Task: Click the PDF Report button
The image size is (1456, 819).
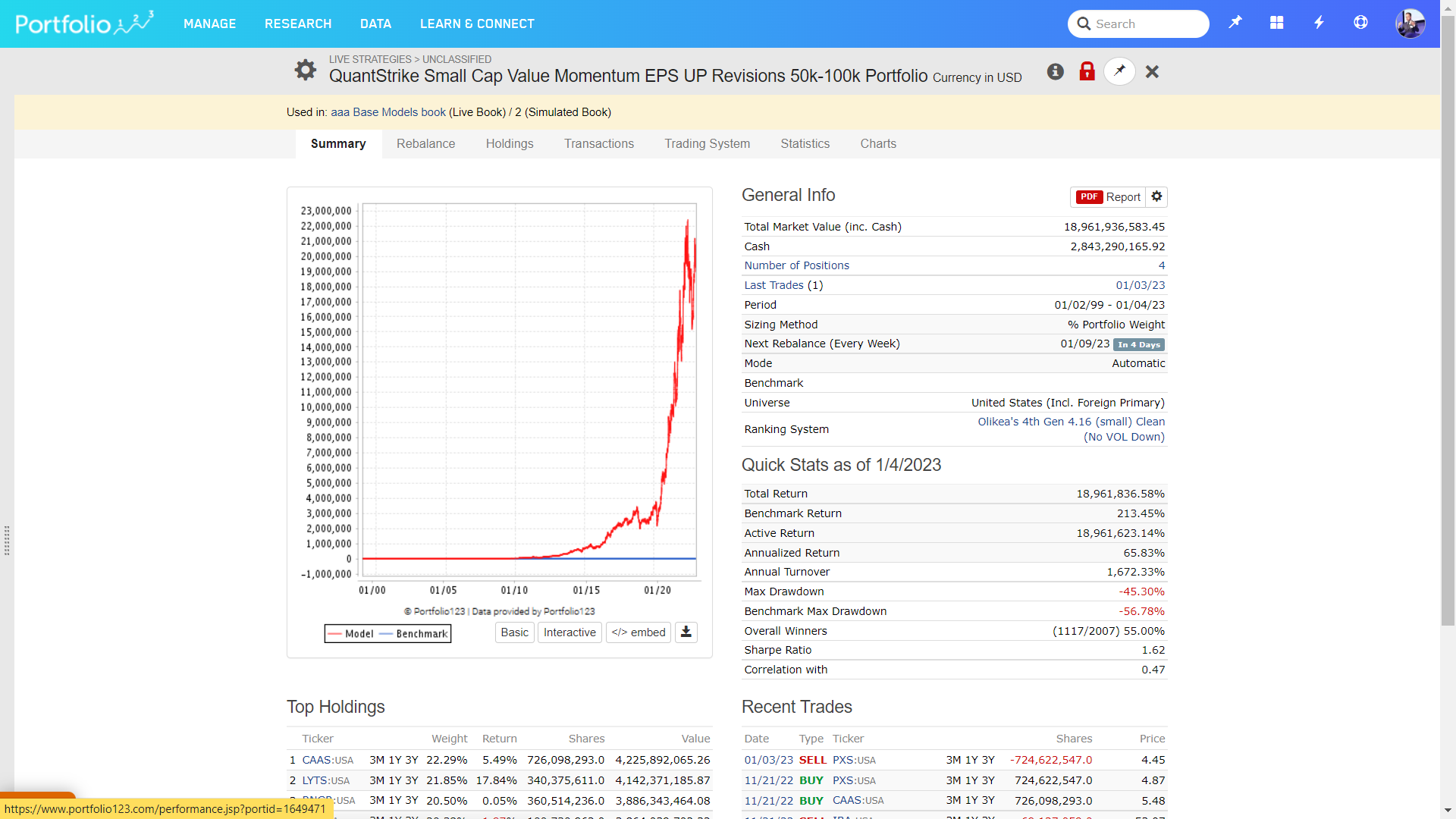Action: point(1108,196)
